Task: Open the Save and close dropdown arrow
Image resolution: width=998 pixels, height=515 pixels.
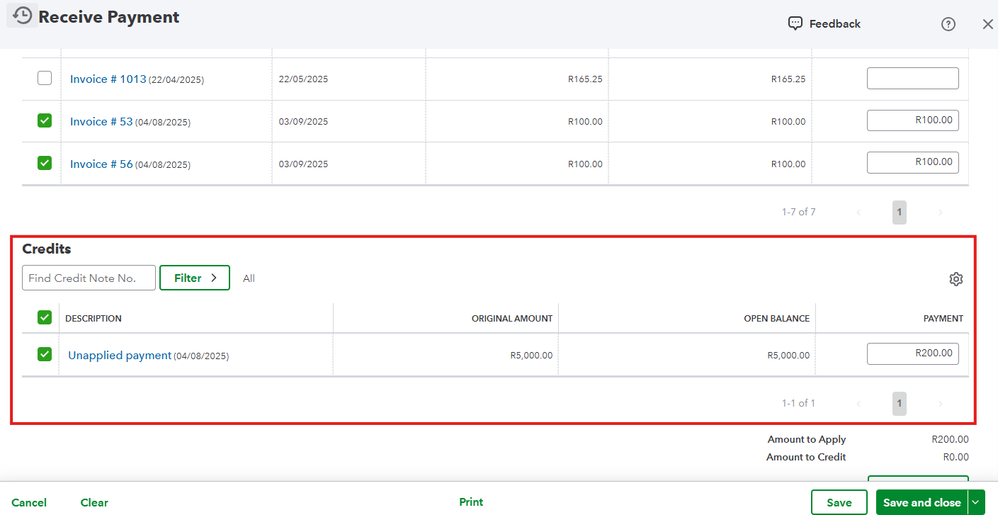Action: coord(976,502)
